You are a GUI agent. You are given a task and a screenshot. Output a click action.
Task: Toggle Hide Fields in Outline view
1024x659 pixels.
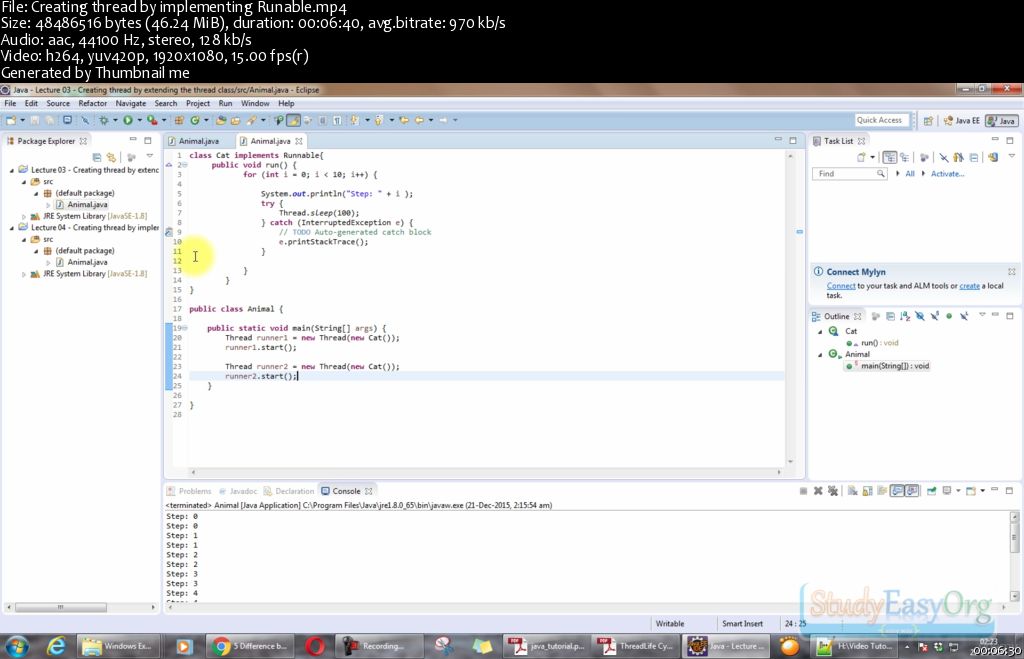coord(920,316)
